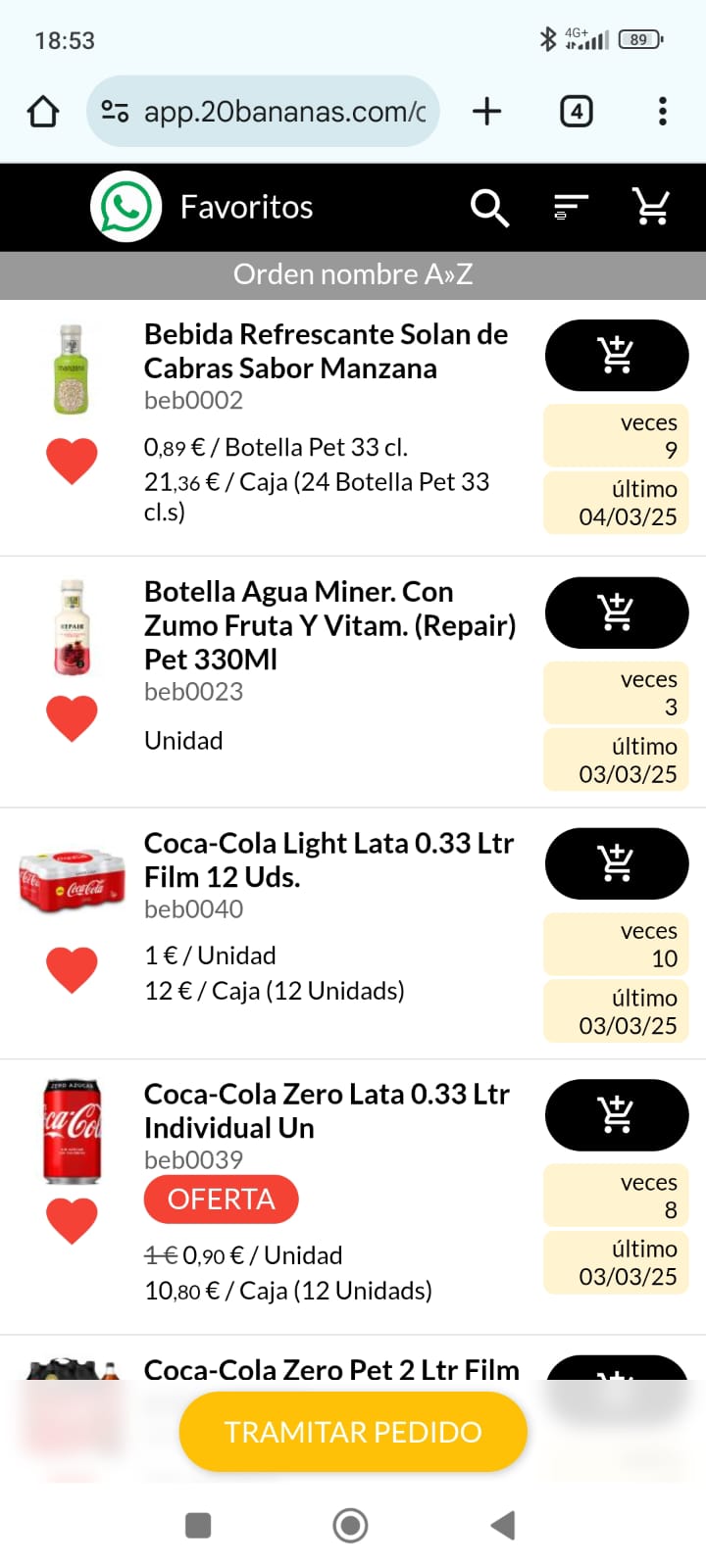Open the sort order filter icon
706x1568 pixels.
(x=571, y=207)
